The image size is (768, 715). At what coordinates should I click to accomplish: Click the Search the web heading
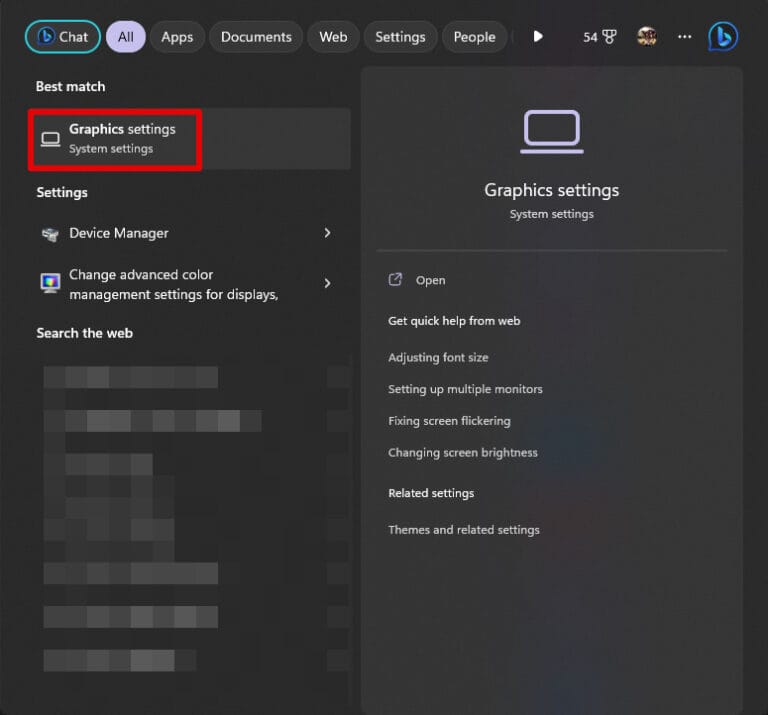pyautogui.click(x=85, y=334)
